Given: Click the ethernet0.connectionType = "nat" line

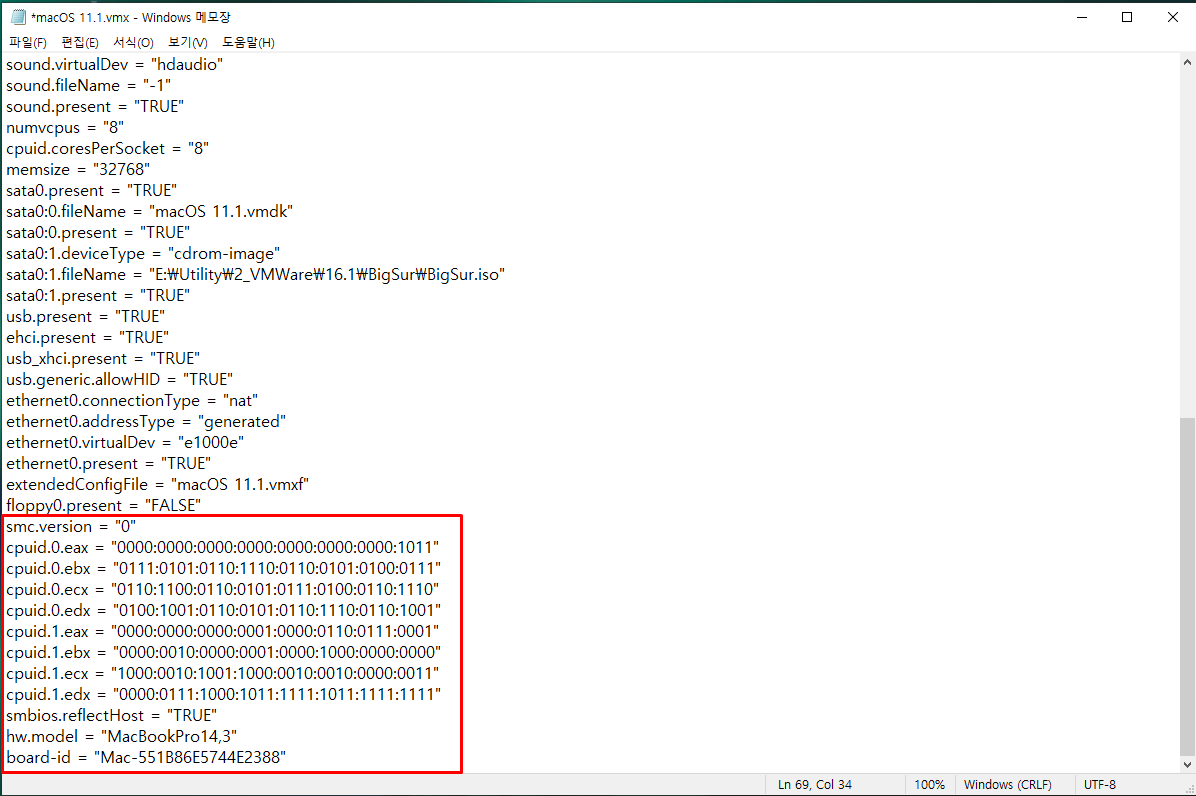Looking at the screenshot, I should (132, 400).
